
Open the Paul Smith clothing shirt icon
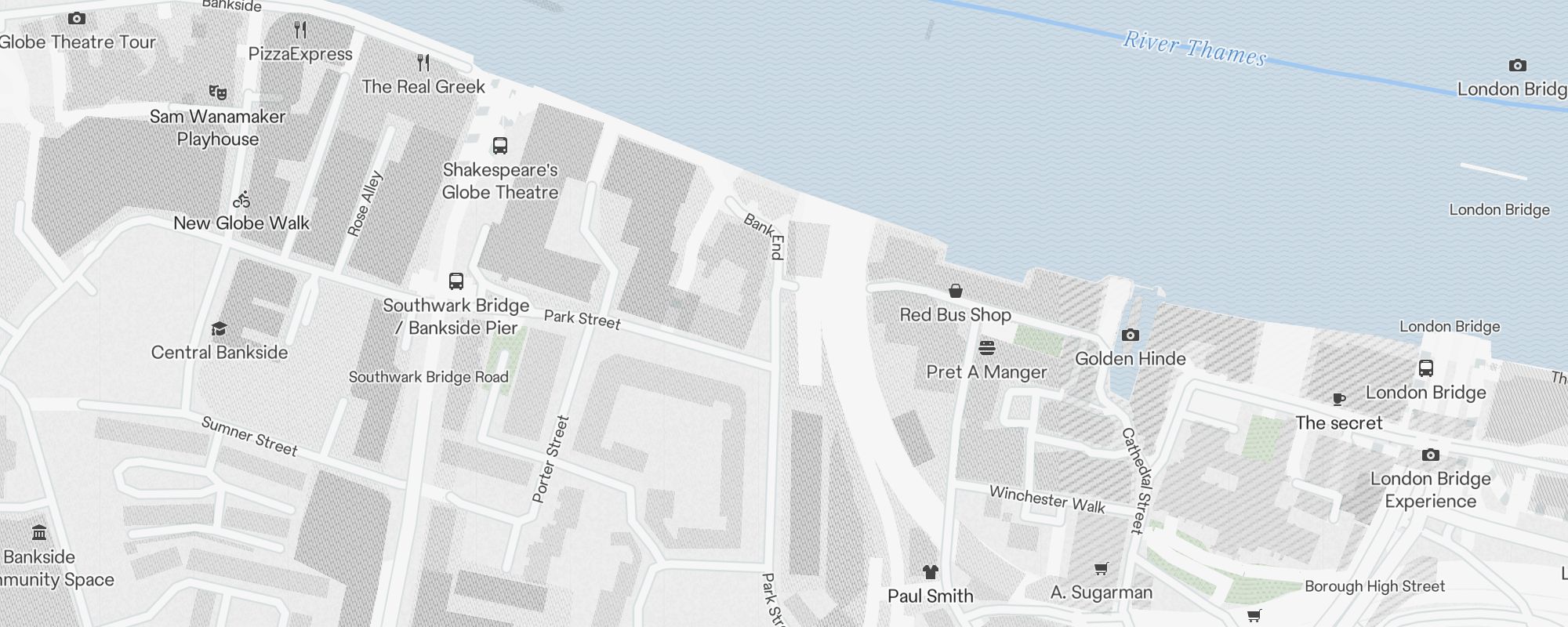click(x=931, y=572)
